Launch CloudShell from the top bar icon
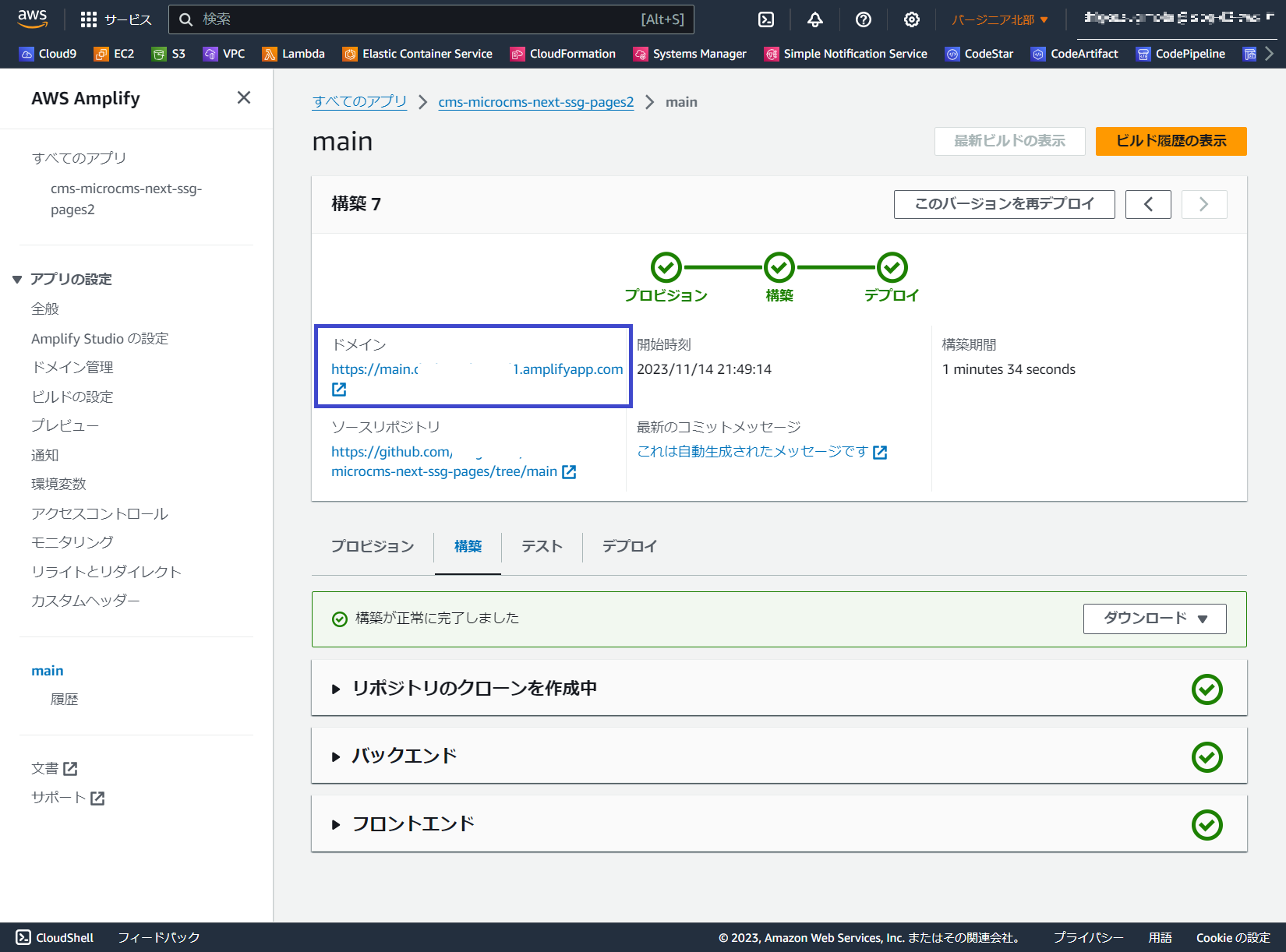This screenshot has width=1286, height=952. (766, 19)
